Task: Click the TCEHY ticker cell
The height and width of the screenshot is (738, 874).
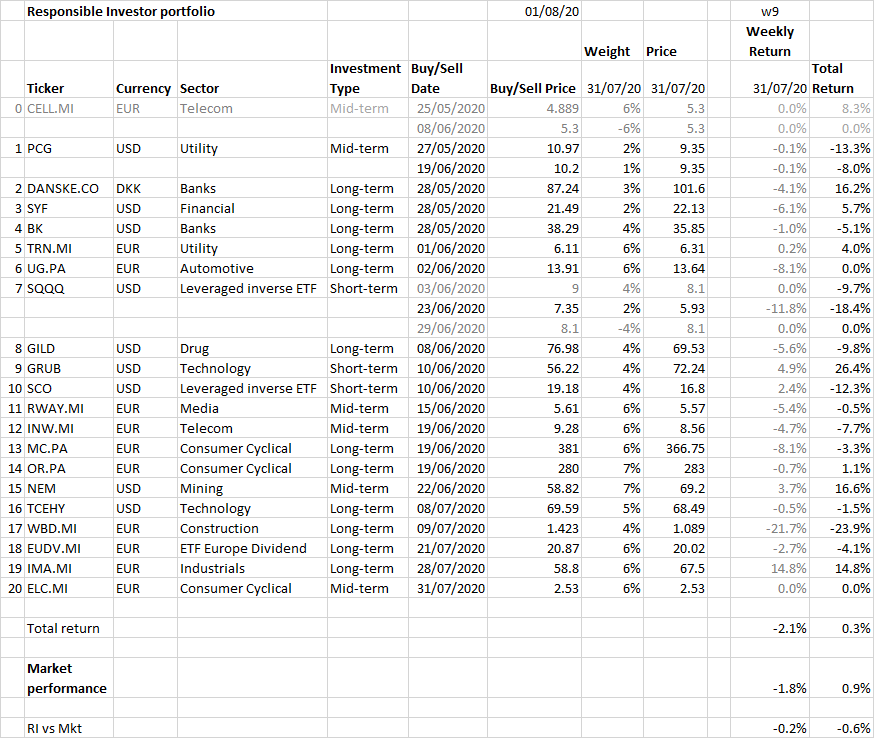Action: (x=49, y=508)
